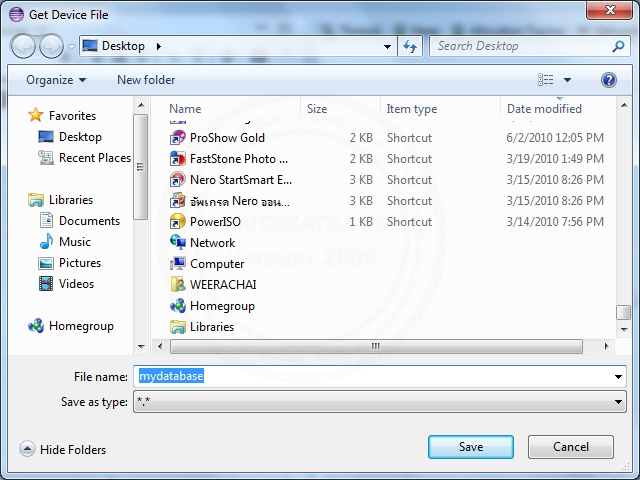
Task: Click the horizontal scrollbar thumb in file list
Action: (376, 347)
